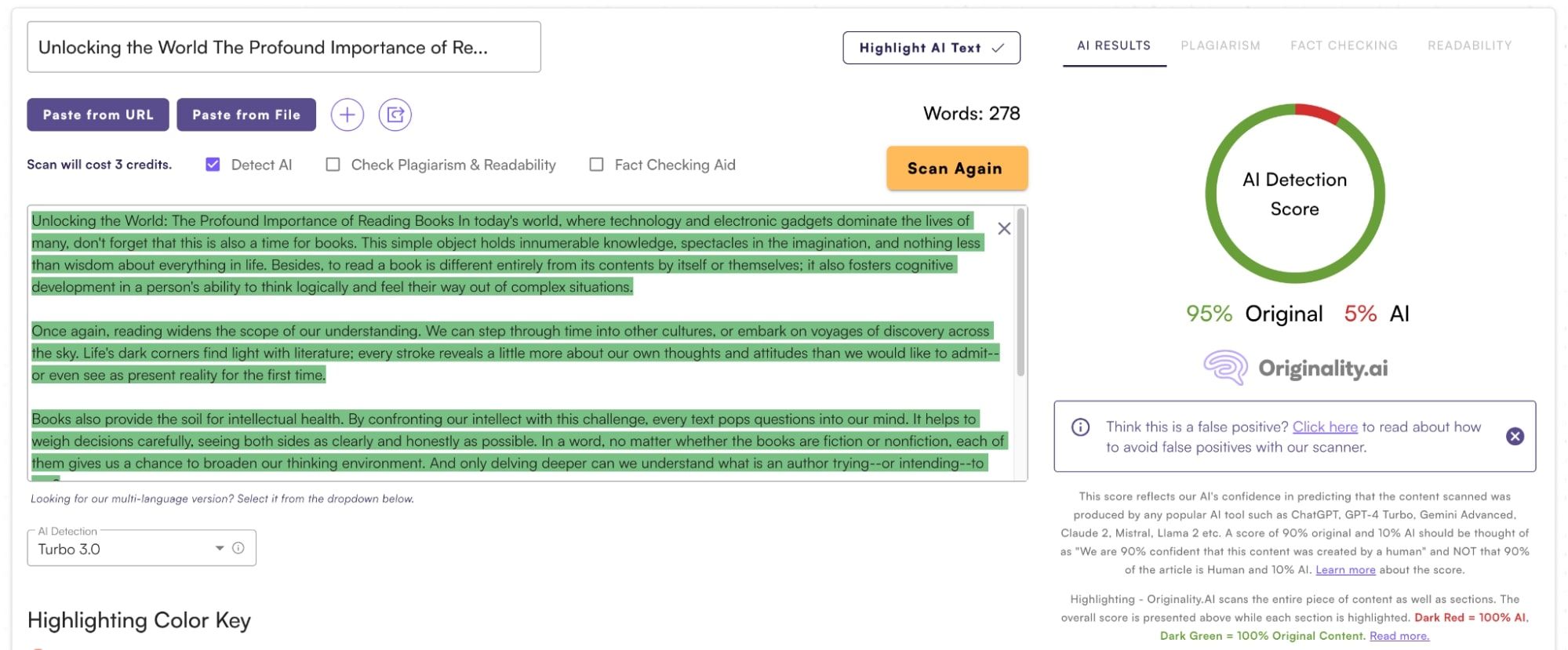The height and width of the screenshot is (650, 1568).
Task: Click checkmark icon in Highlight AI Text
Action: click(998, 48)
